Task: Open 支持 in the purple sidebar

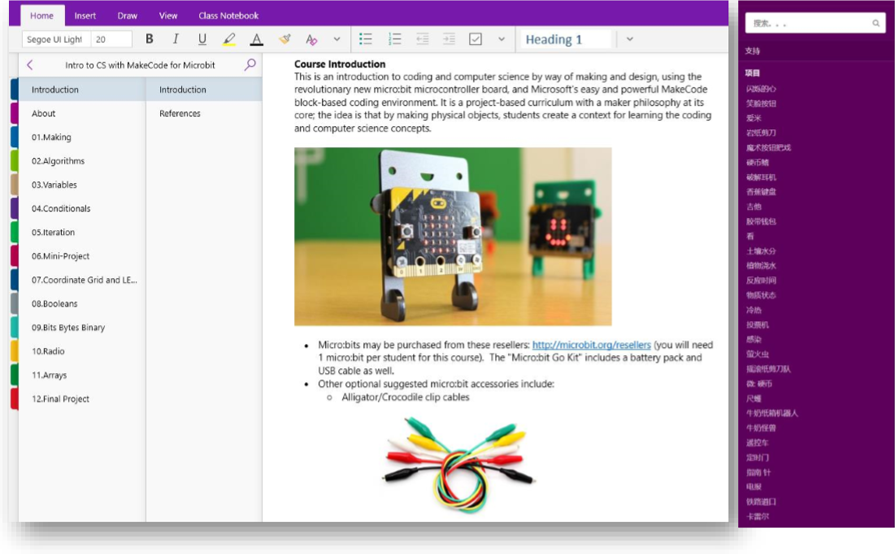Action: tap(752, 51)
